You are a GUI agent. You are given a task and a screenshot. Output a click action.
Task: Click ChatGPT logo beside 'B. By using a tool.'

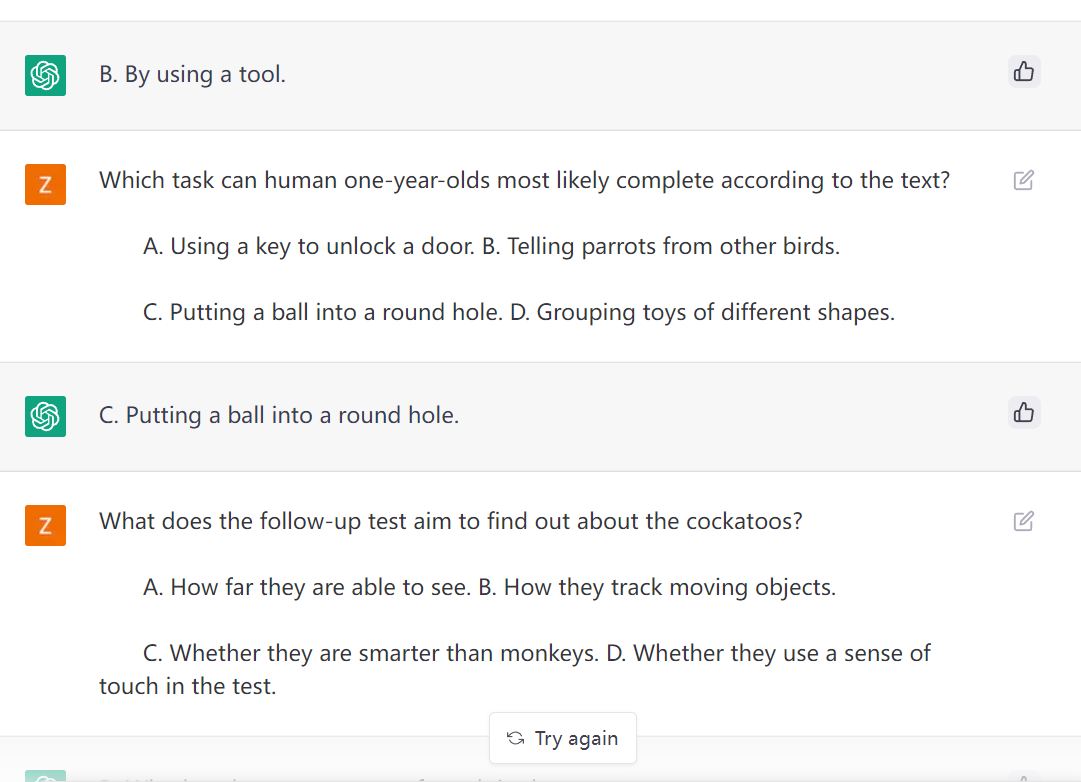[45, 75]
